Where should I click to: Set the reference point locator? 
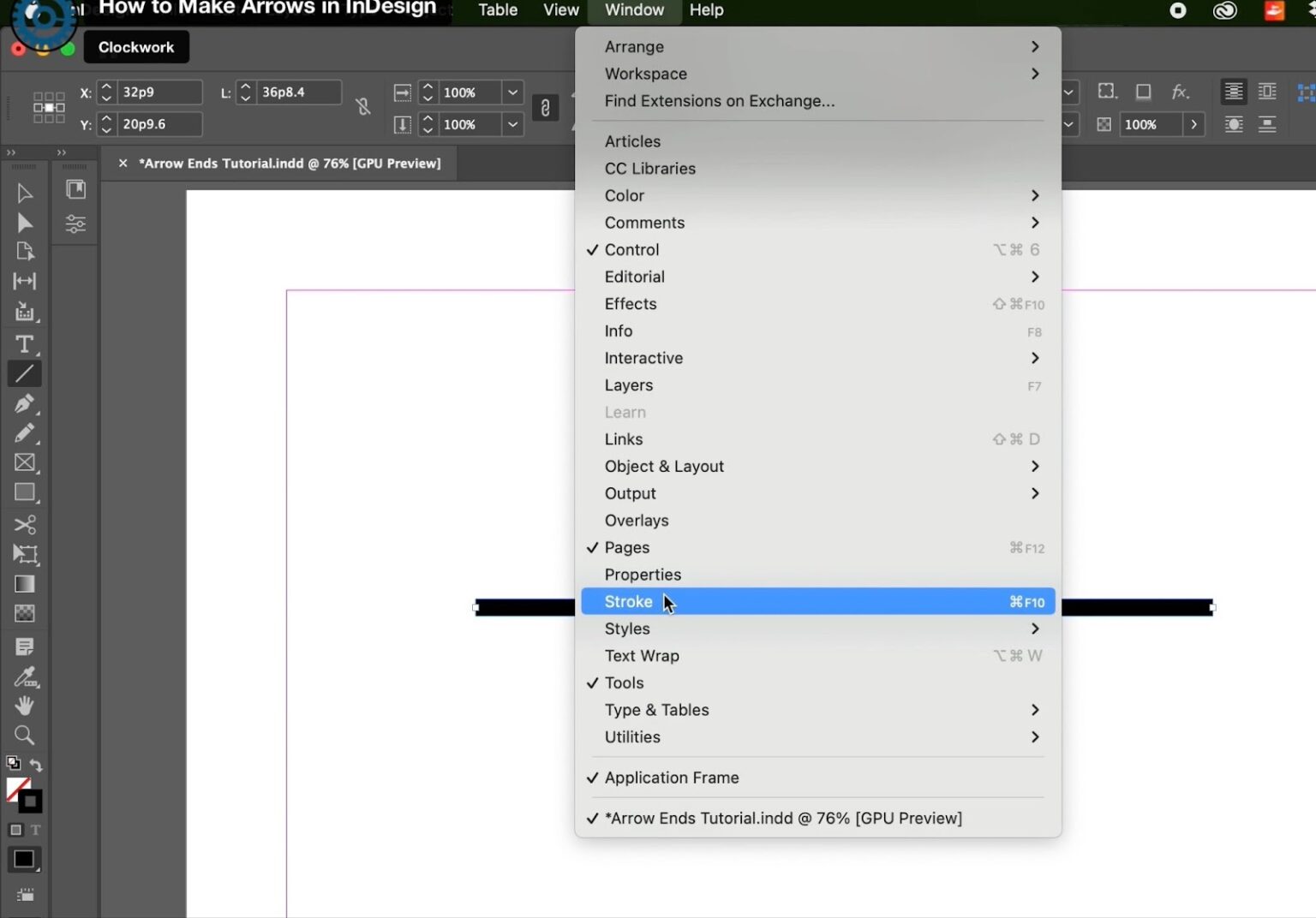[x=49, y=108]
